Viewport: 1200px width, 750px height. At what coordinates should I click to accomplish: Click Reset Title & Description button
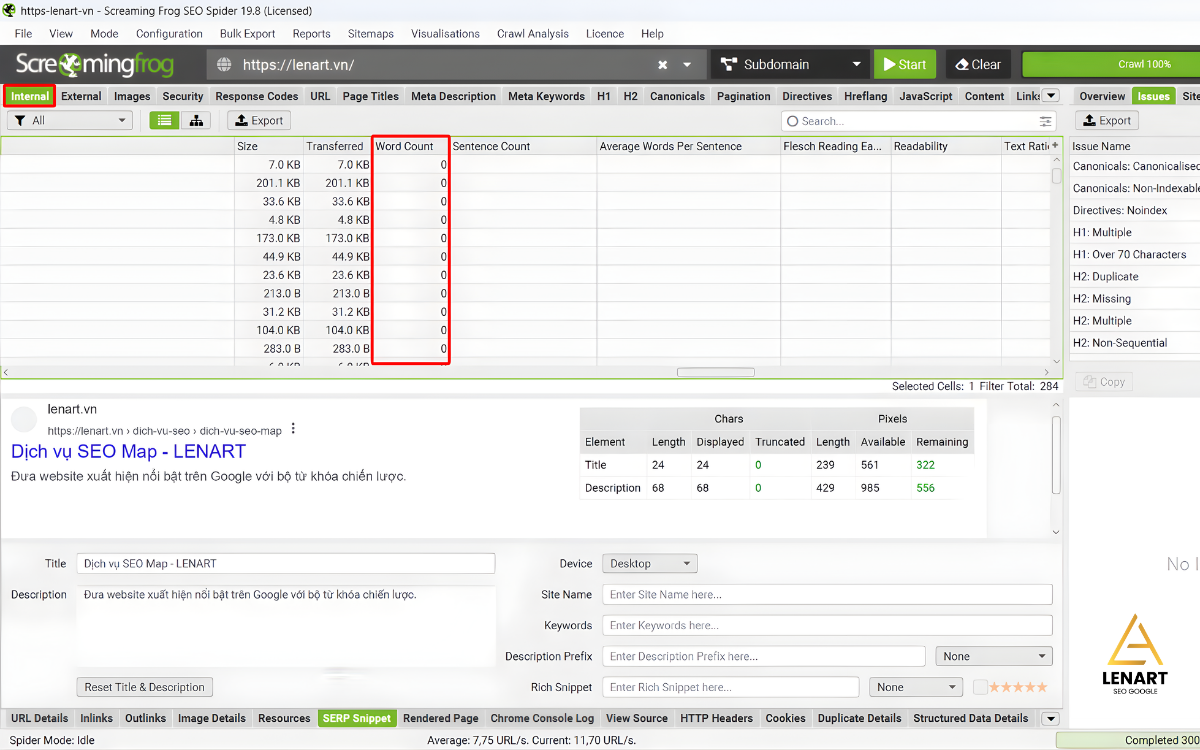pyautogui.click(x=145, y=687)
